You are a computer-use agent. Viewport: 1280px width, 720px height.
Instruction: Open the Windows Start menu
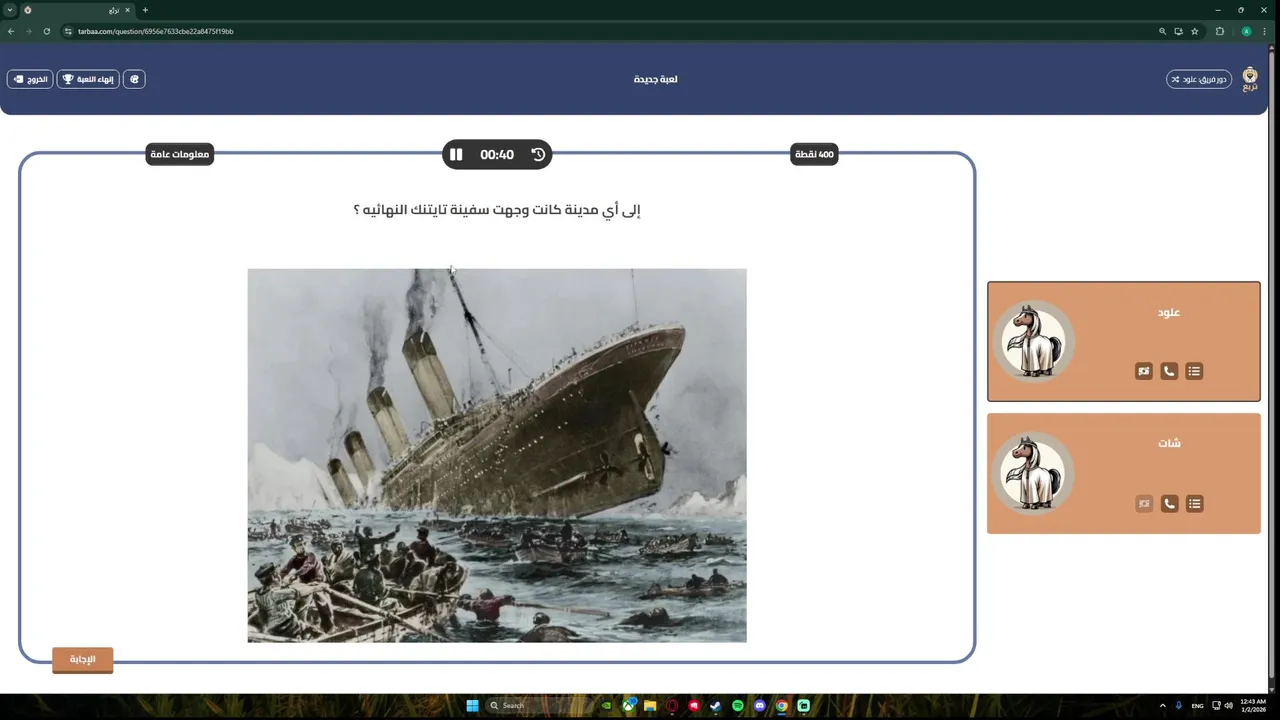click(472, 705)
